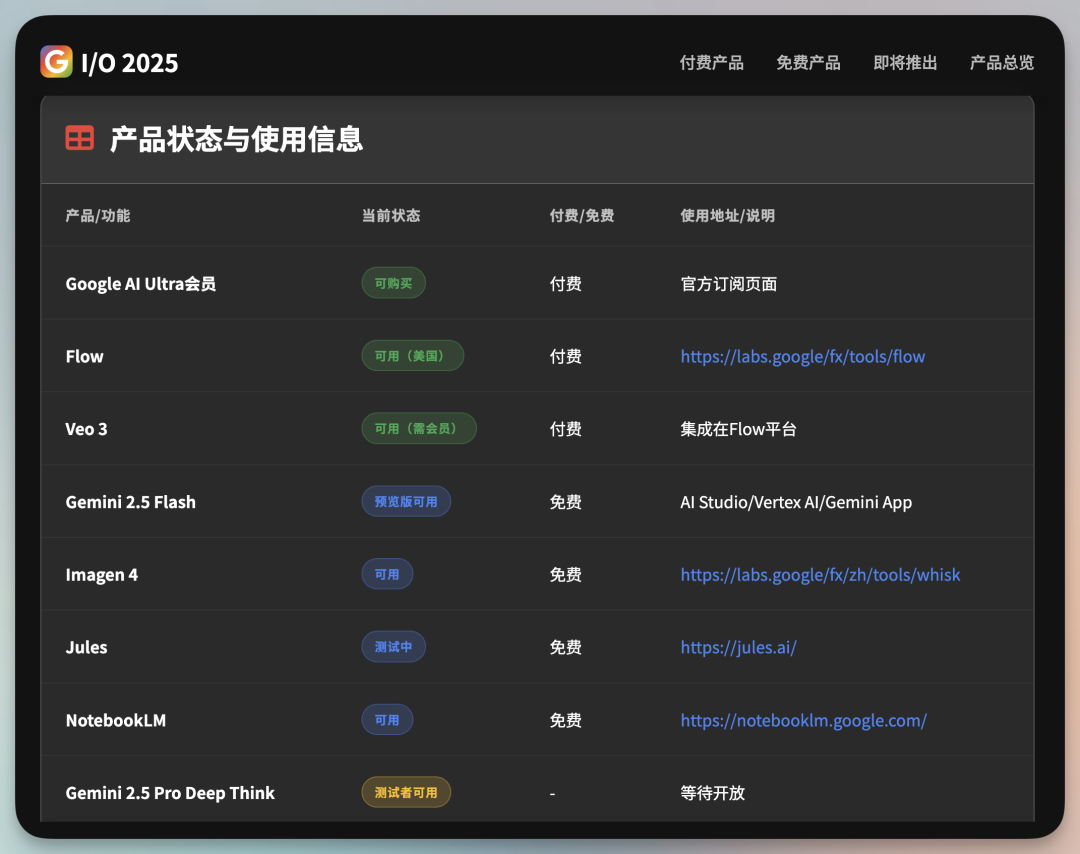
Task: Click the 官方订阅页面 cell
Action: point(729,284)
